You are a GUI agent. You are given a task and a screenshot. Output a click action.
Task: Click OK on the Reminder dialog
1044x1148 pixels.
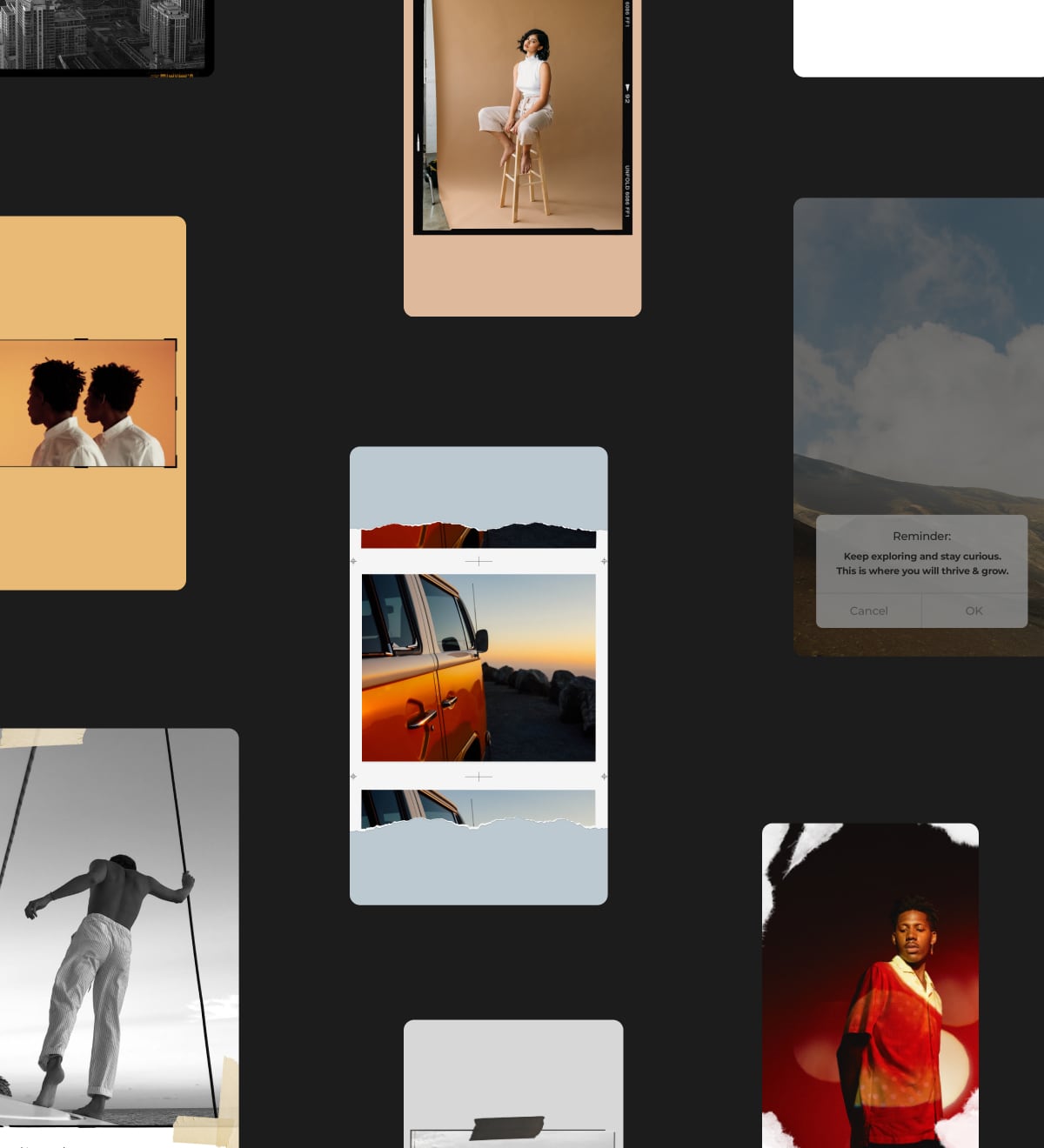point(974,611)
